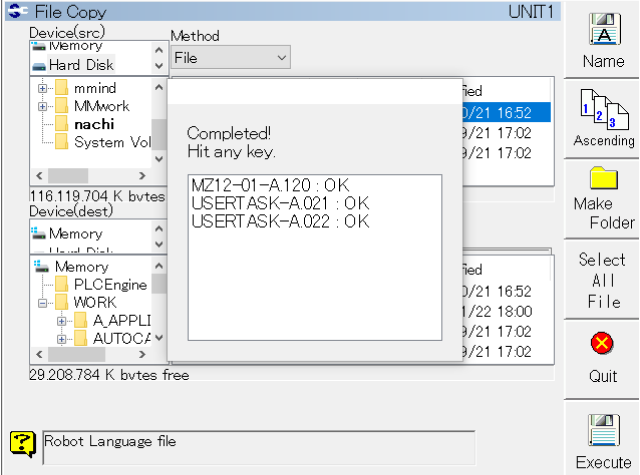Click the Make Folder icon
Image resolution: width=640 pixels, height=475 pixels.
point(603,180)
